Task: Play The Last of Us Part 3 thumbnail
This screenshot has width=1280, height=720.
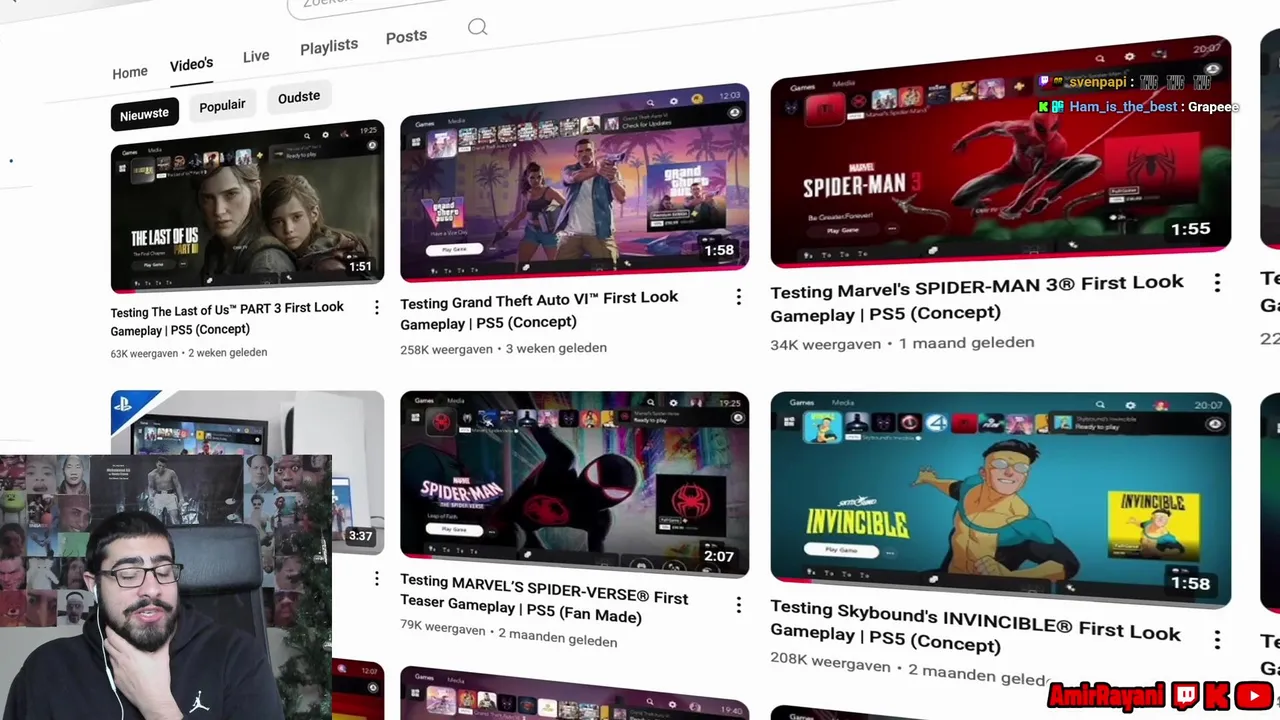Action: (x=247, y=206)
